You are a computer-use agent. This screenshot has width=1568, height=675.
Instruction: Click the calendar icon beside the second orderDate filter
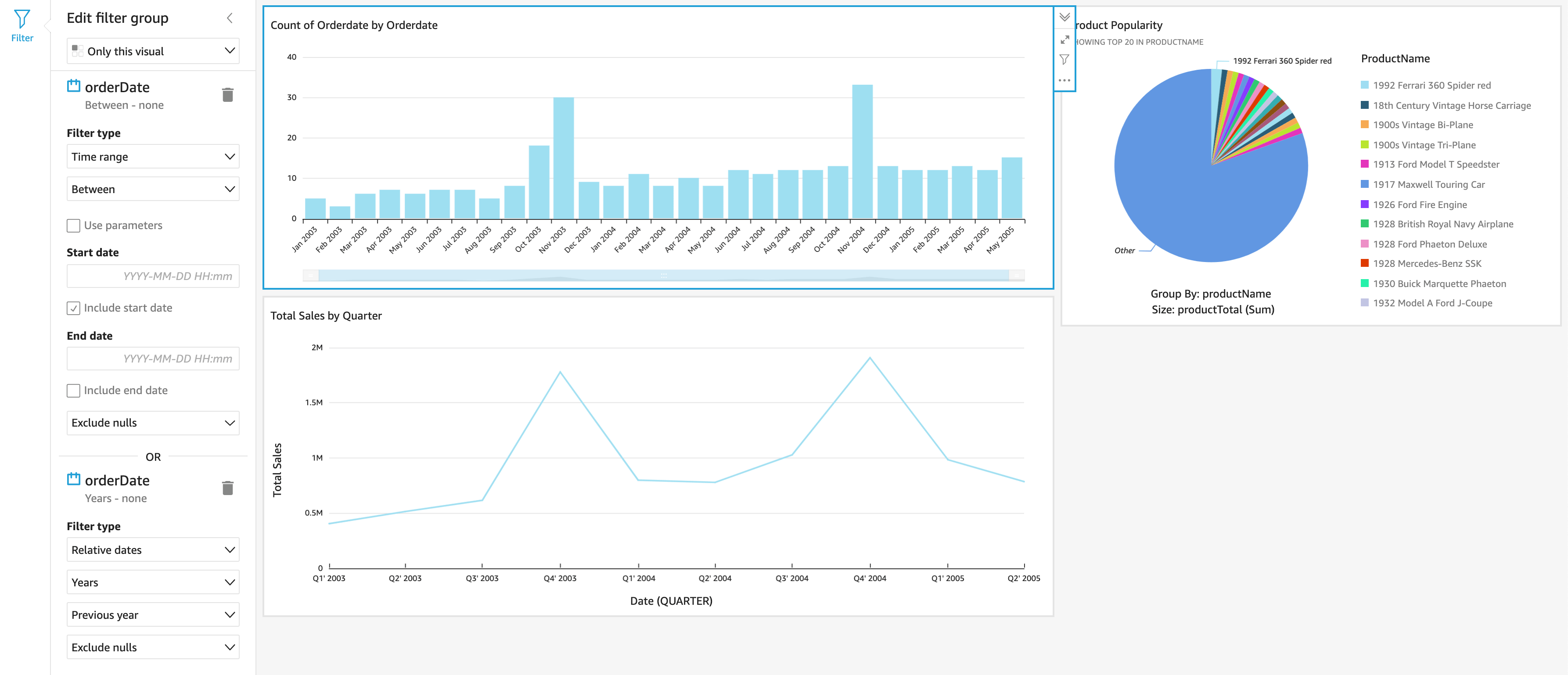[73, 479]
